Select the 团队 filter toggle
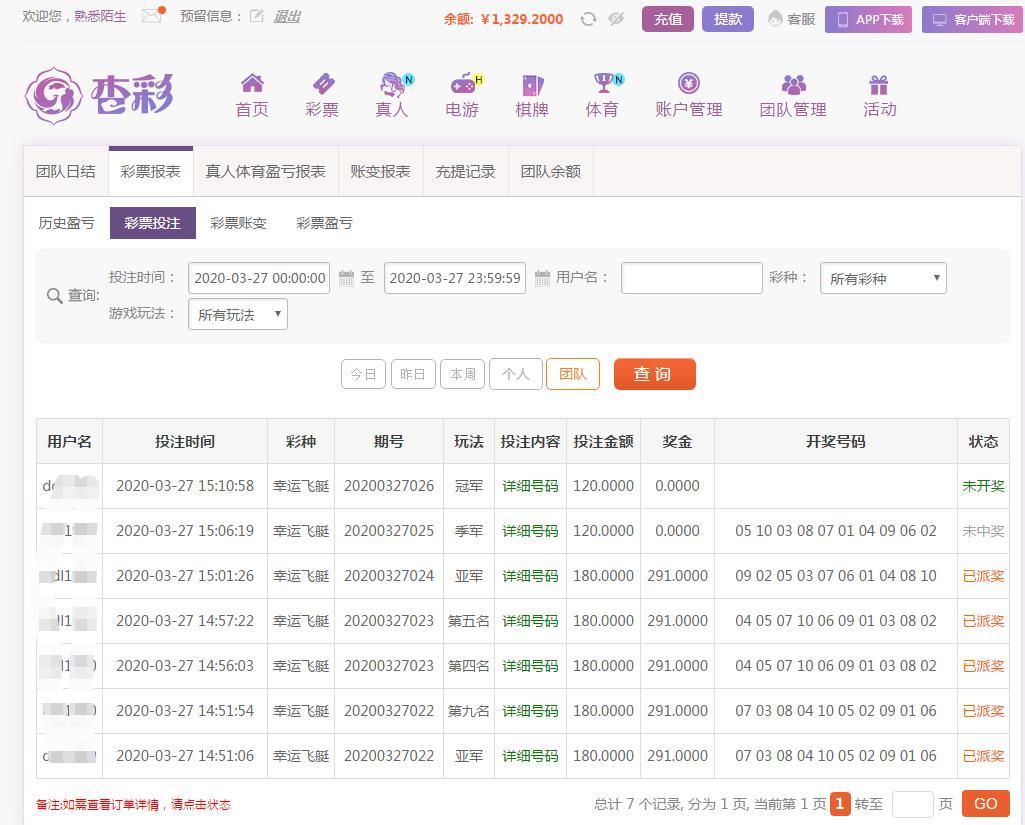This screenshot has width=1025, height=825. (573, 374)
